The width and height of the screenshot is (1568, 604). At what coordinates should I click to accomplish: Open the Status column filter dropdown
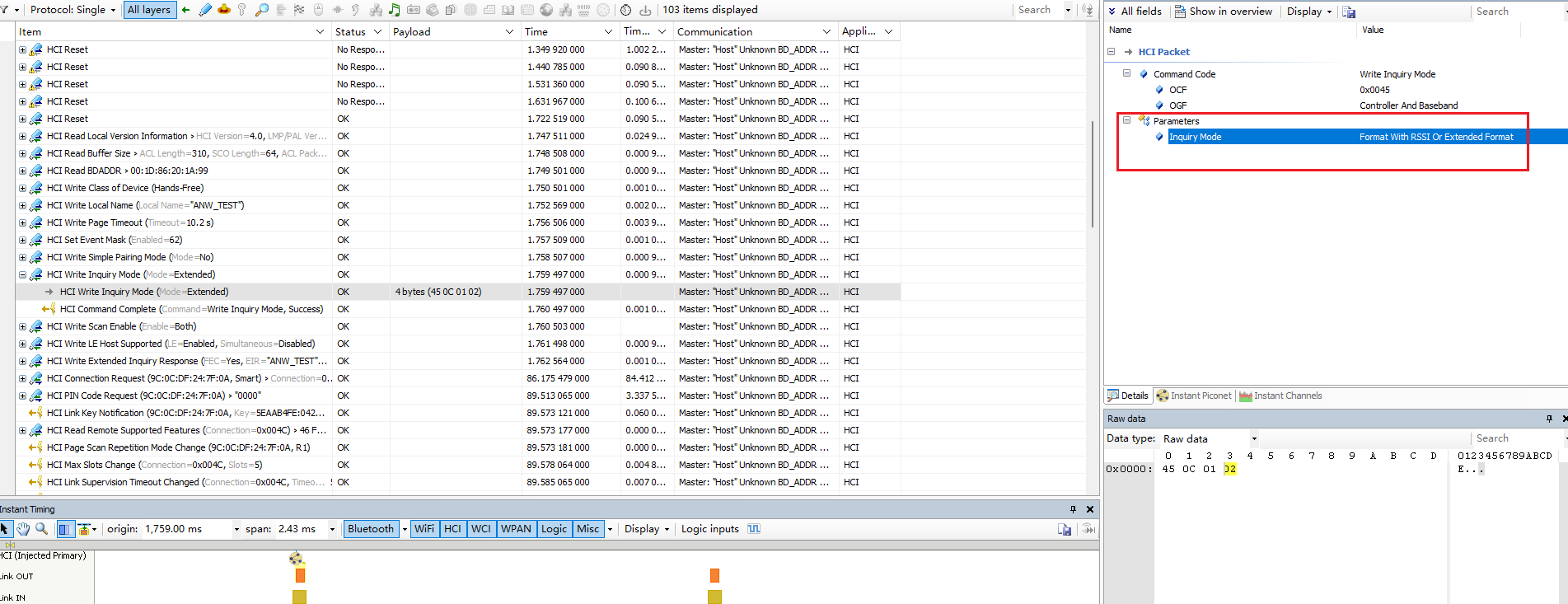(378, 32)
